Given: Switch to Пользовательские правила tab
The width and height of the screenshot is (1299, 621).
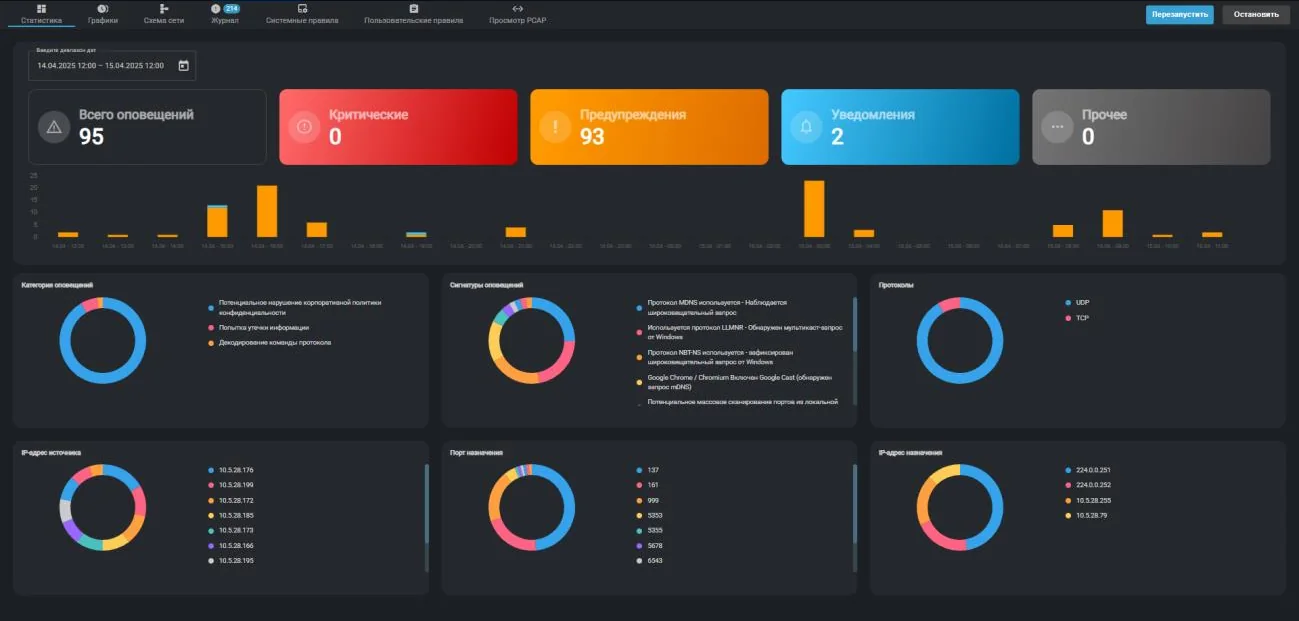Looking at the screenshot, I should [414, 14].
